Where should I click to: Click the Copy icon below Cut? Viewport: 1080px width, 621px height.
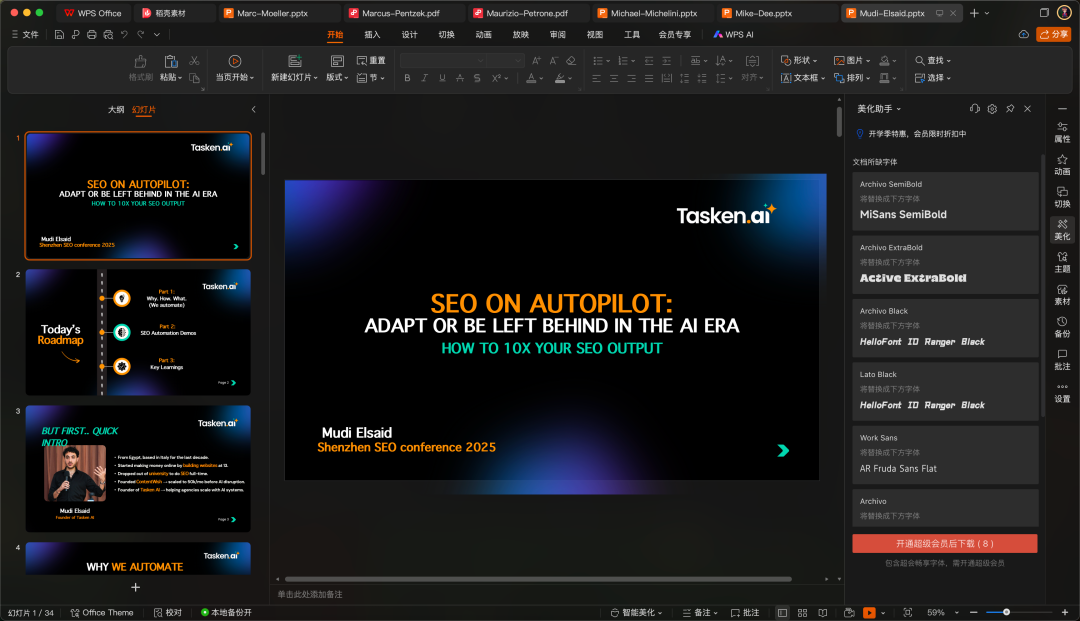coord(194,78)
